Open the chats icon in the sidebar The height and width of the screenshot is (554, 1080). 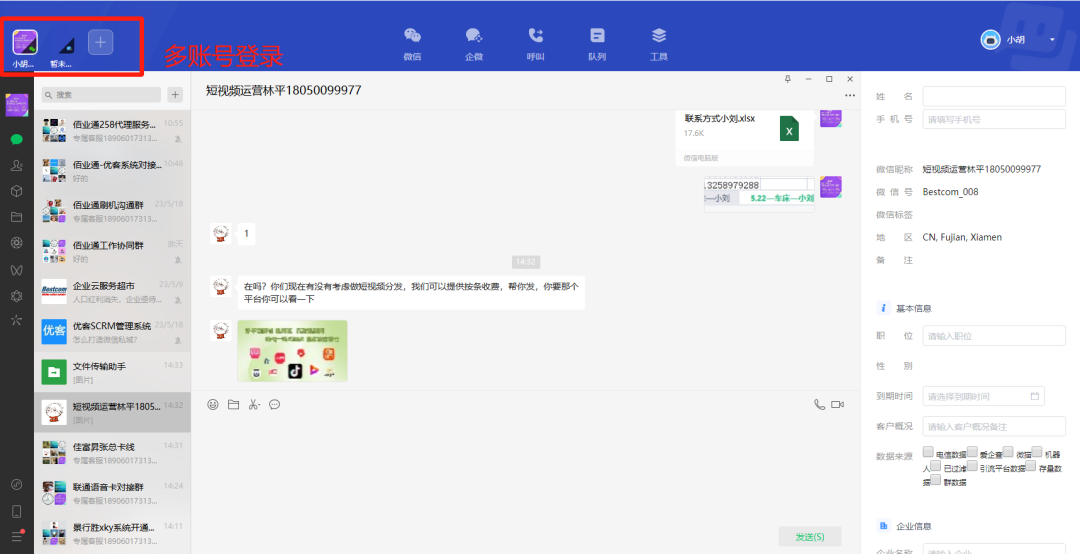pos(17,139)
